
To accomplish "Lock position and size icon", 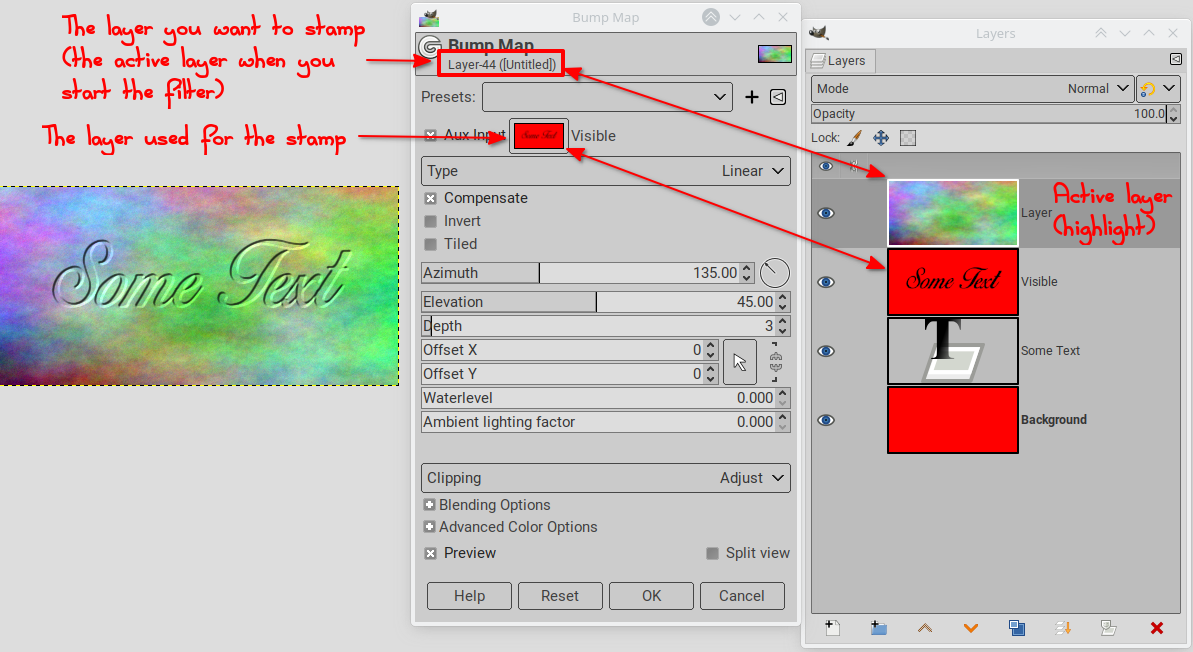I will [881, 138].
